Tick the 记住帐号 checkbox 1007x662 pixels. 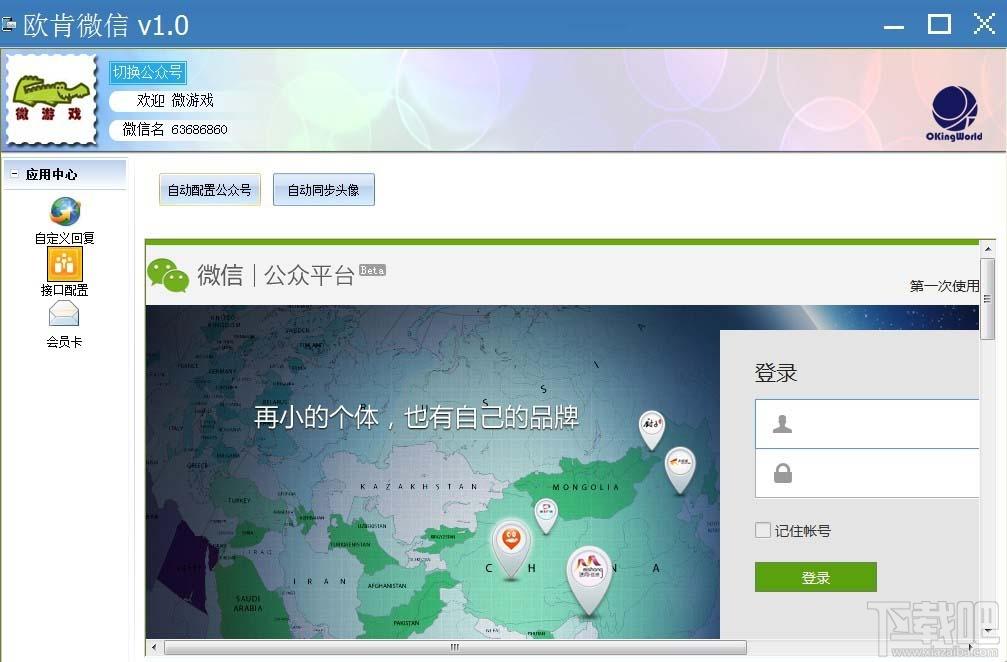pos(762,530)
